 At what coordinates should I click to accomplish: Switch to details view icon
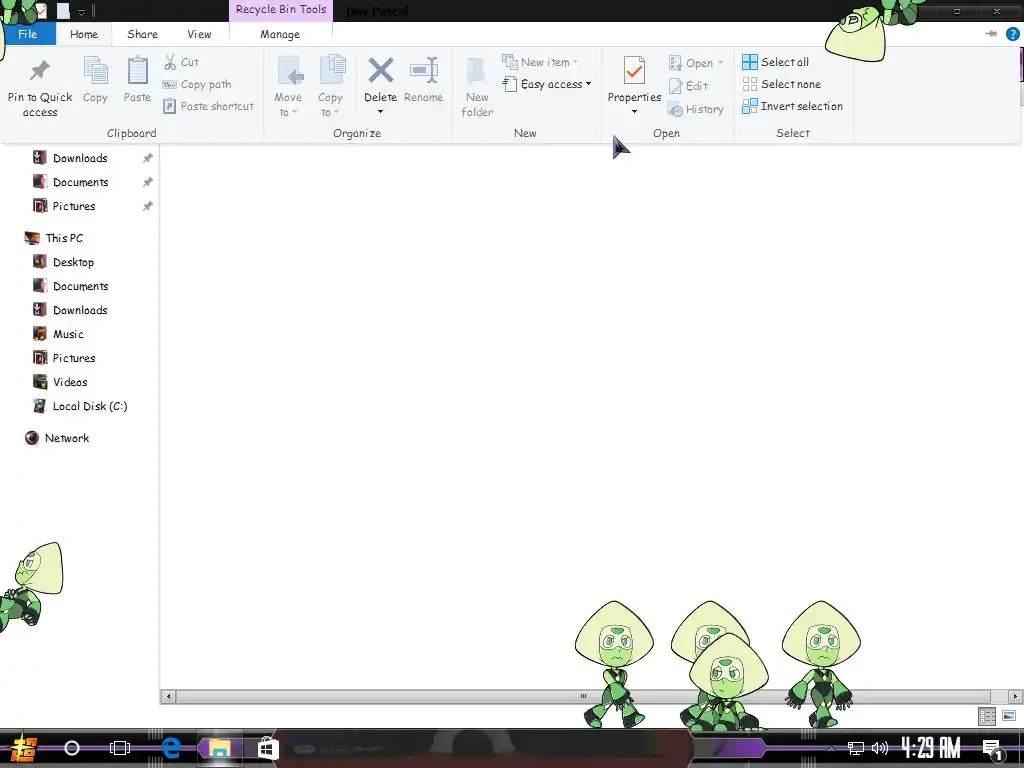point(987,716)
